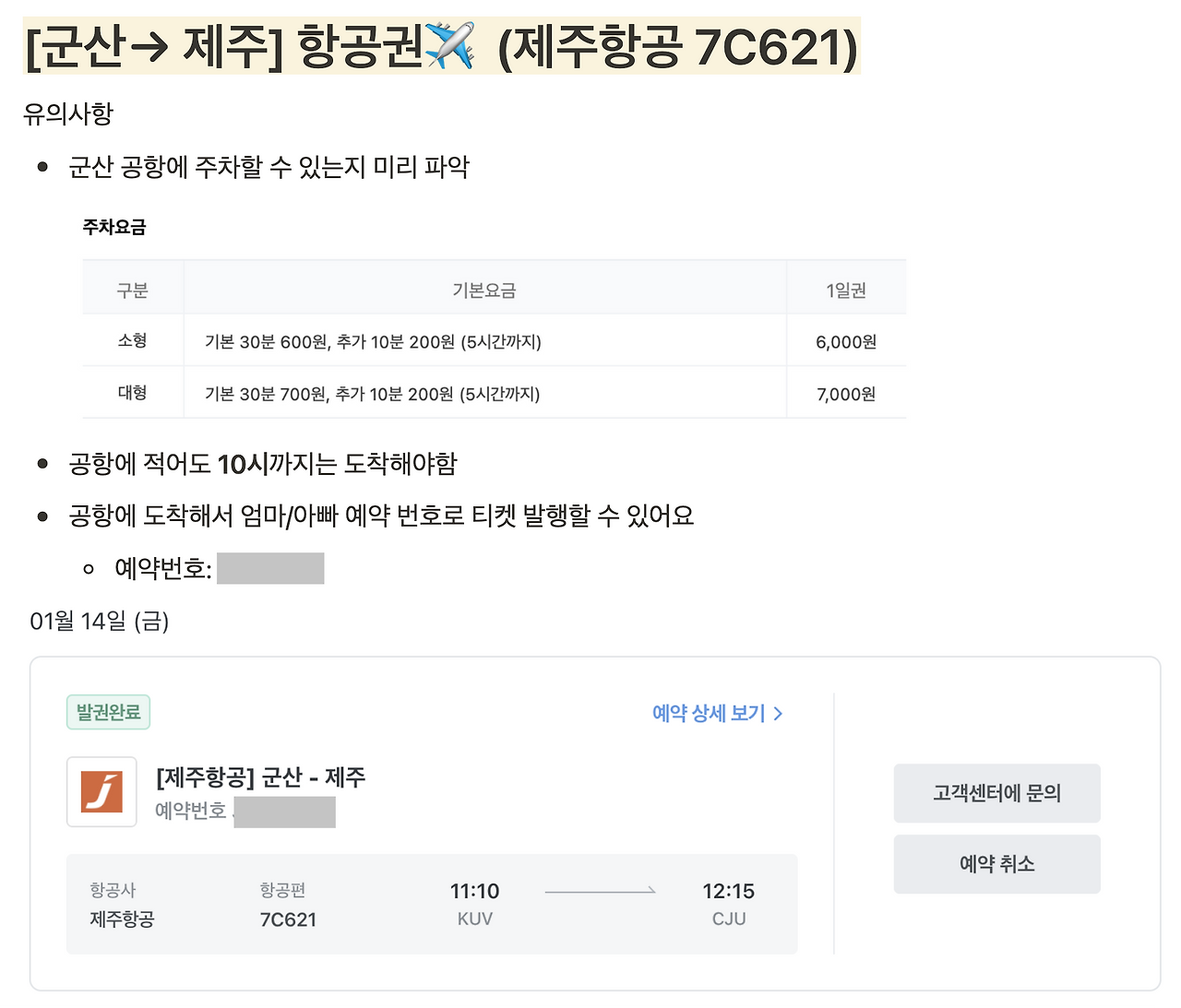Click the 발권완료 status badge
This screenshot has width=1181, height=1008.
pos(108,712)
